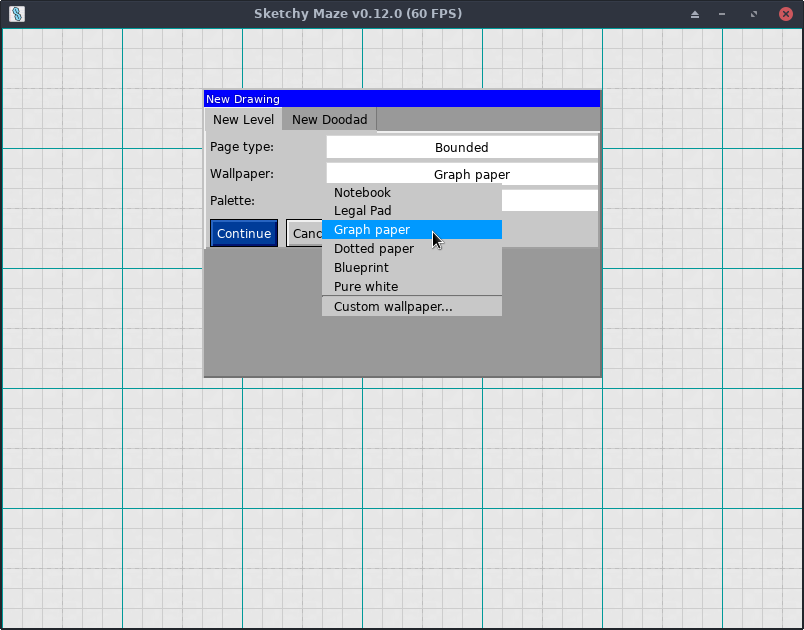This screenshot has width=804, height=630.
Task: Open the Page type dropdown showing Bounded
Action: point(461,147)
